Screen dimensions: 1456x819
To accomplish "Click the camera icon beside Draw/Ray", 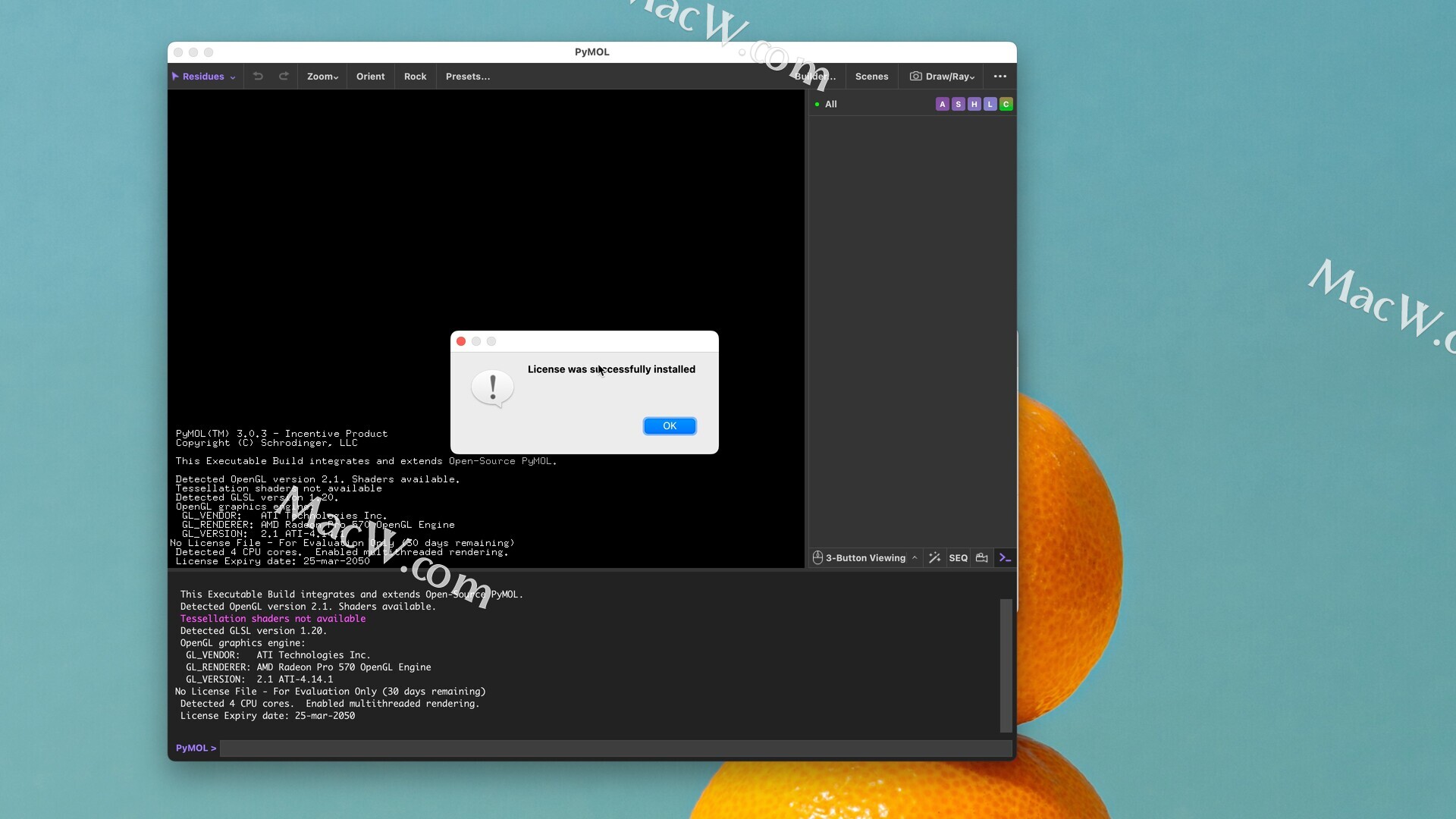I will point(916,77).
